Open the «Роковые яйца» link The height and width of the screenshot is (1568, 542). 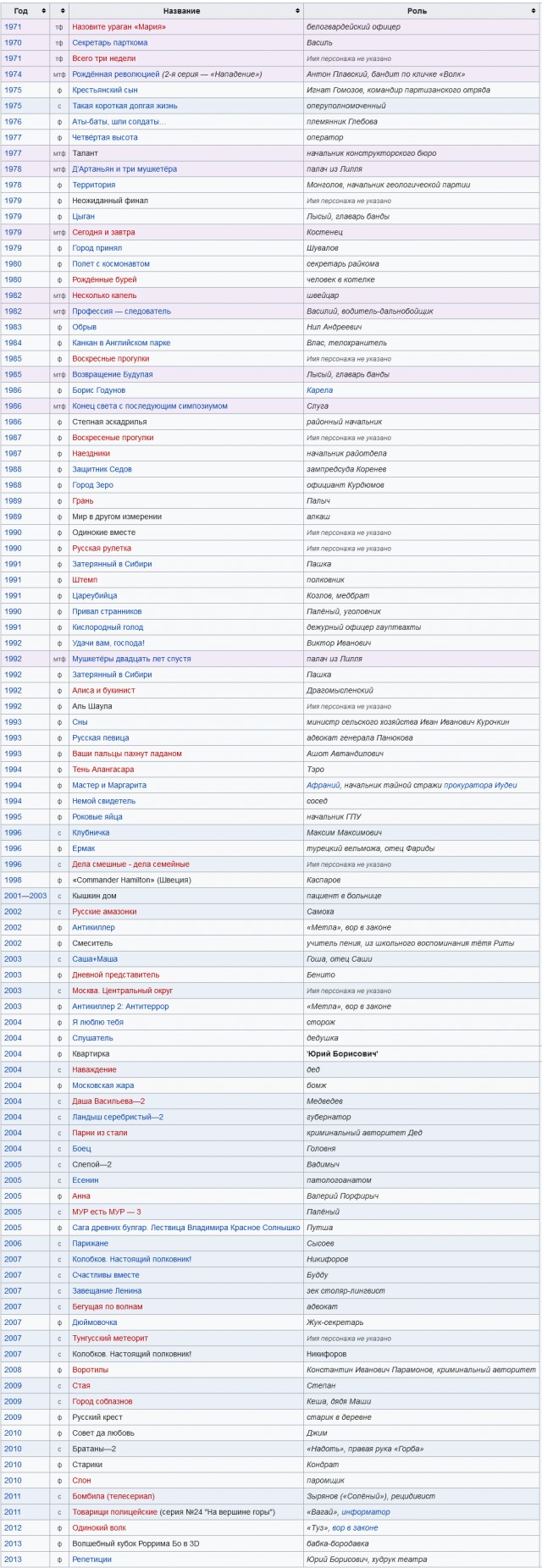point(97,817)
